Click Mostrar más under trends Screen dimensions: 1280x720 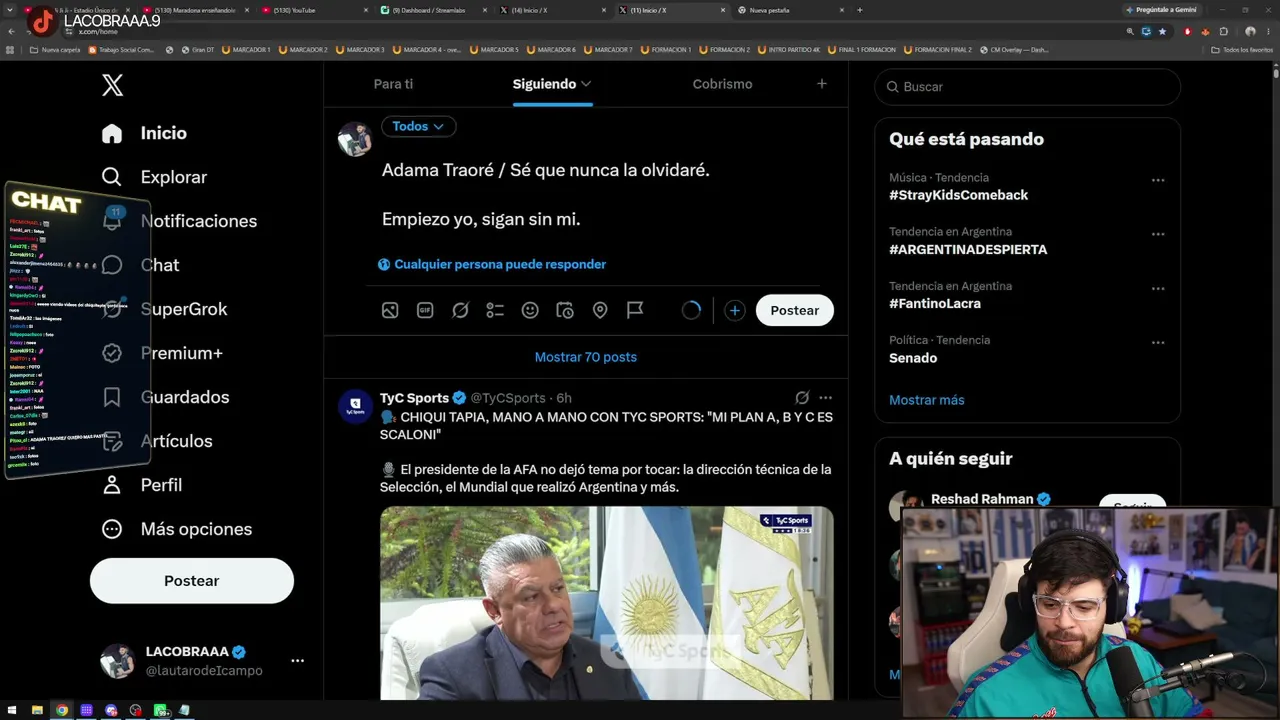click(x=927, y=400)
